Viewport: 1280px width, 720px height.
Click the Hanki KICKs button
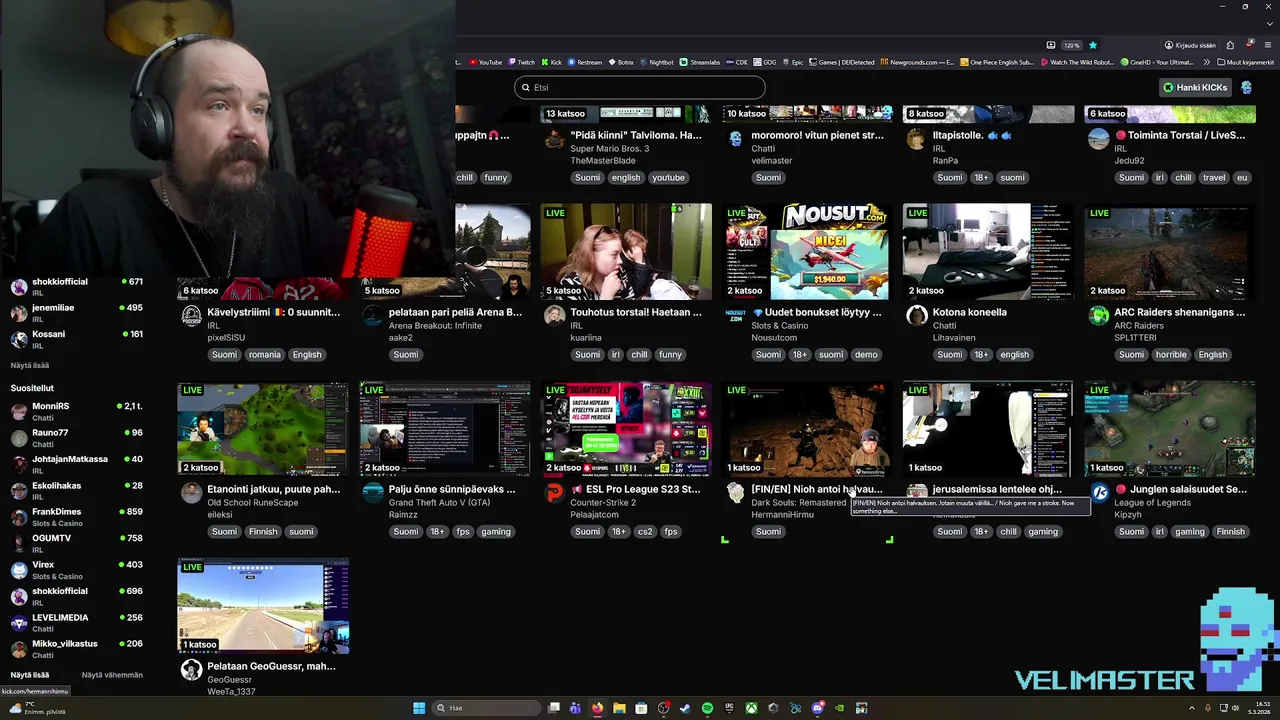1195,87
